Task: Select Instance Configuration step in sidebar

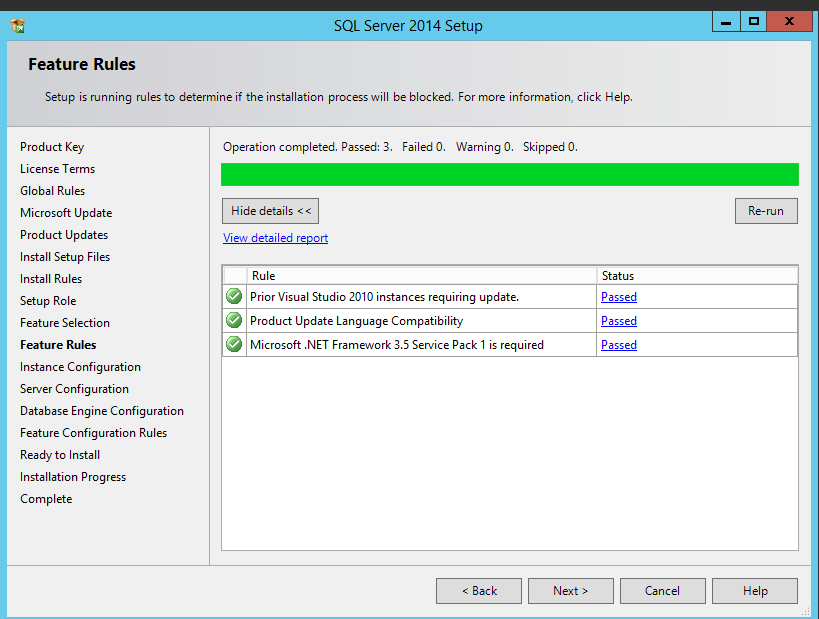Action: coord(80,367)
